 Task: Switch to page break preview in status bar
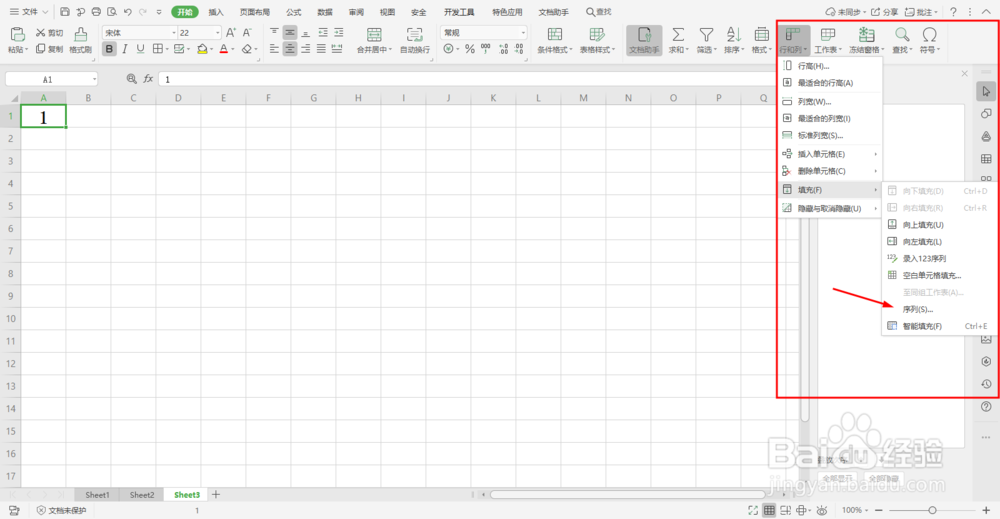tap(786, 510)
